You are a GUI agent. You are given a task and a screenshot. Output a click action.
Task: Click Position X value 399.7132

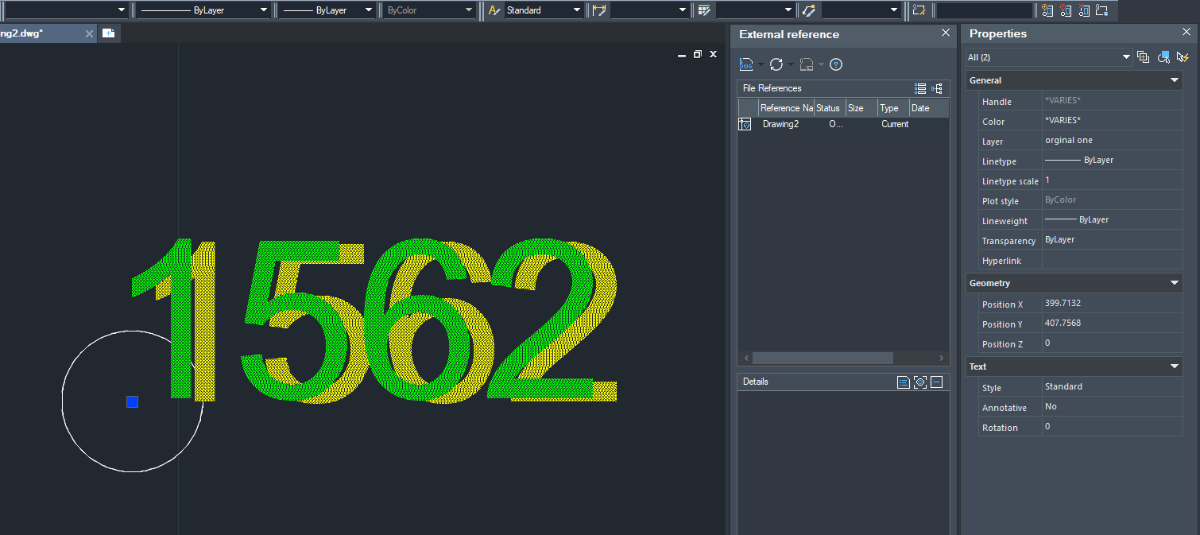tap(1112, 303)
